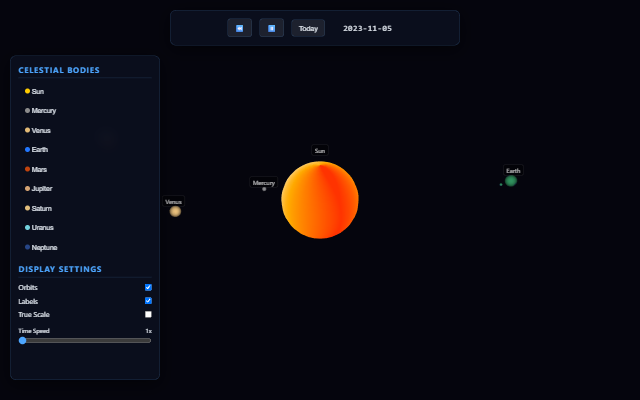Select Mars in the celestial bodies list
This screenshot has width=640, height=400.
85,169
